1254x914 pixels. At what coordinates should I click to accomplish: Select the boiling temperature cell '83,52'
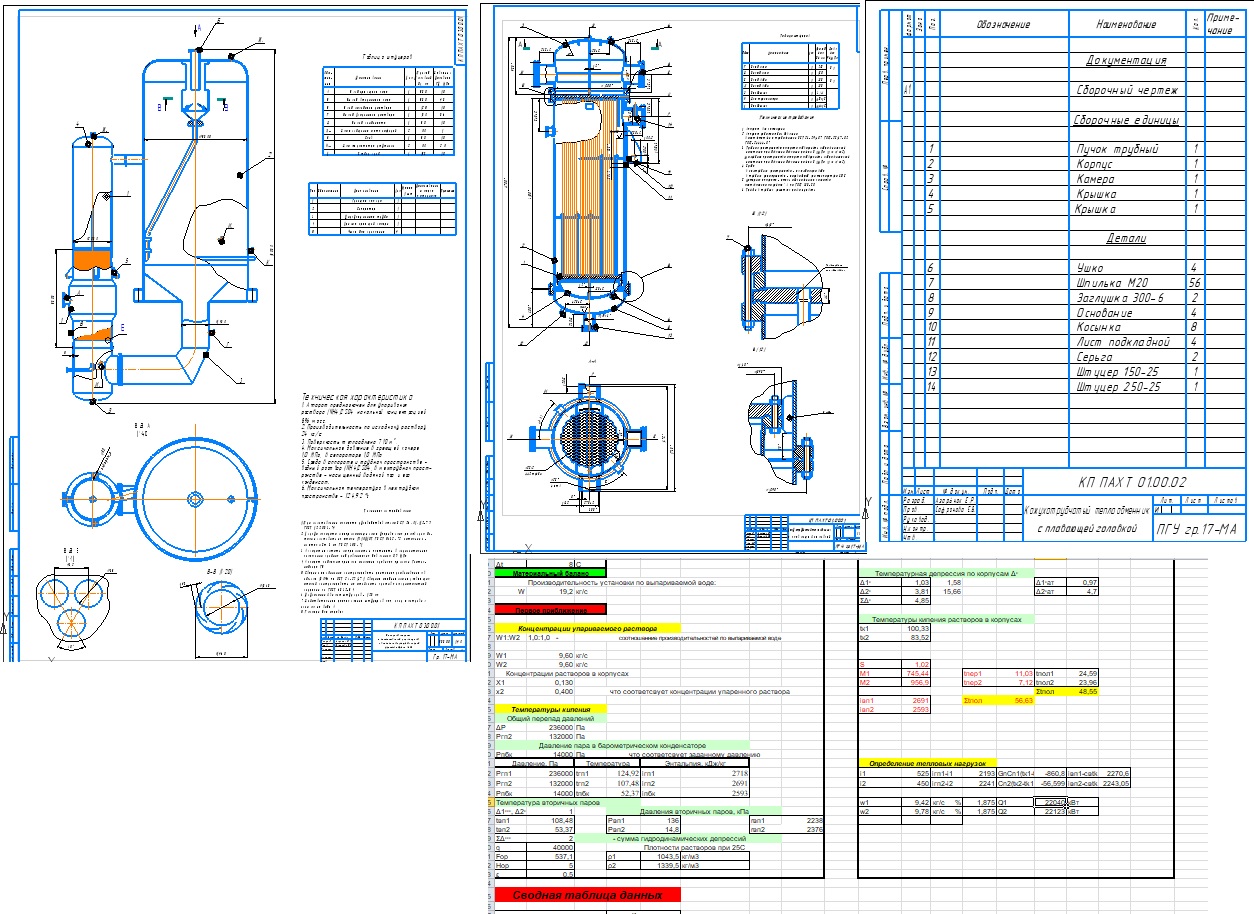917,637
